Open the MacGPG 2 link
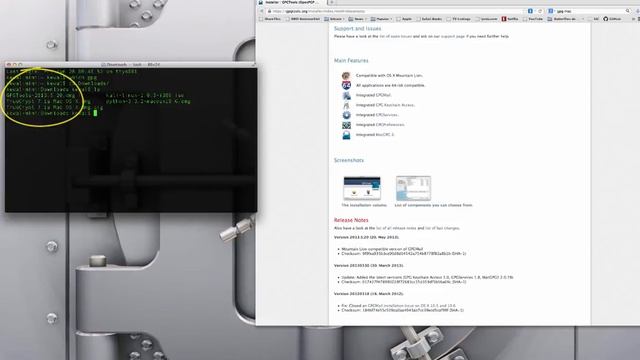 pyautogui.click(x=384, y=134)
